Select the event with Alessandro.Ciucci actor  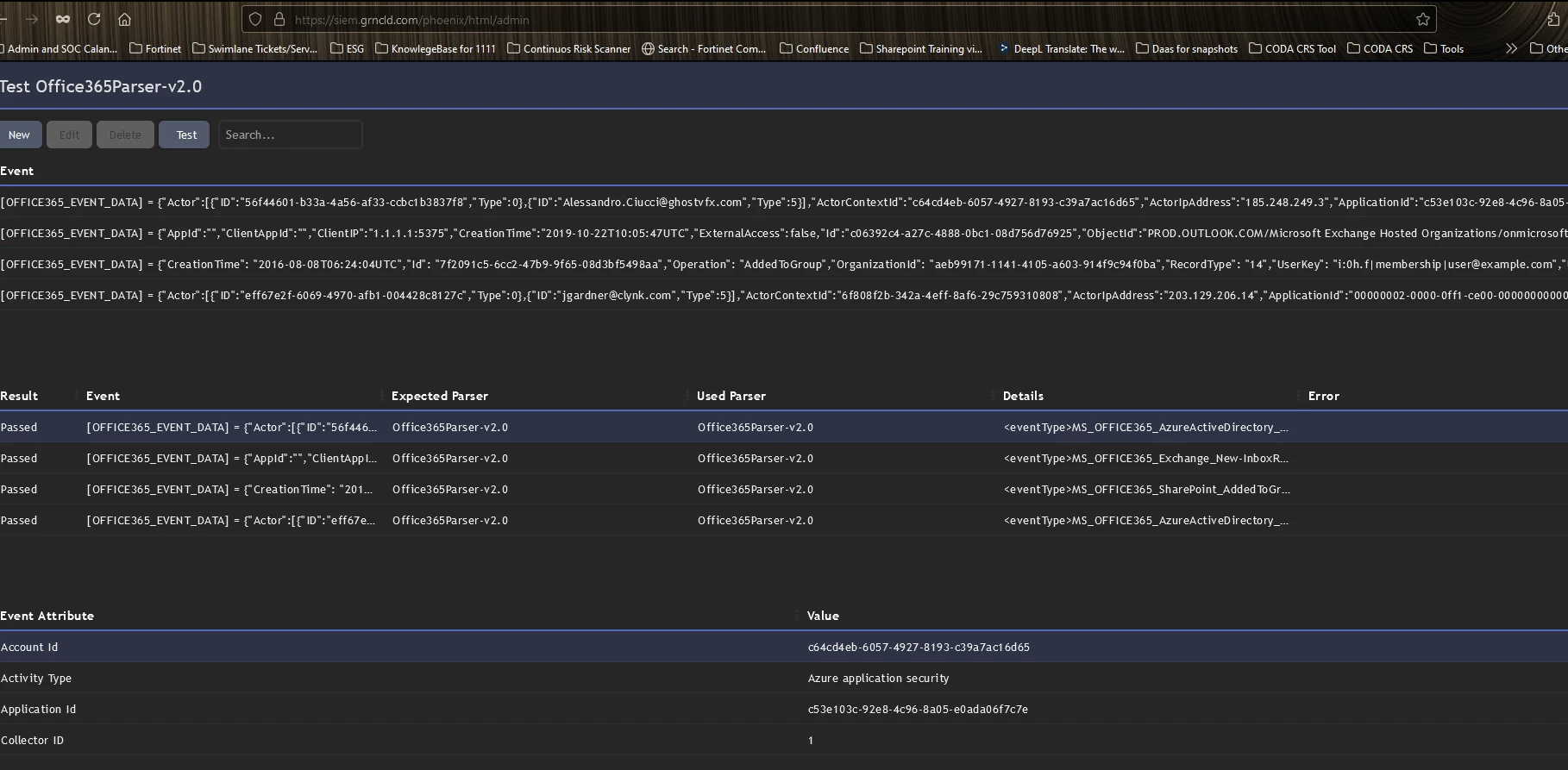coord(784,203)
